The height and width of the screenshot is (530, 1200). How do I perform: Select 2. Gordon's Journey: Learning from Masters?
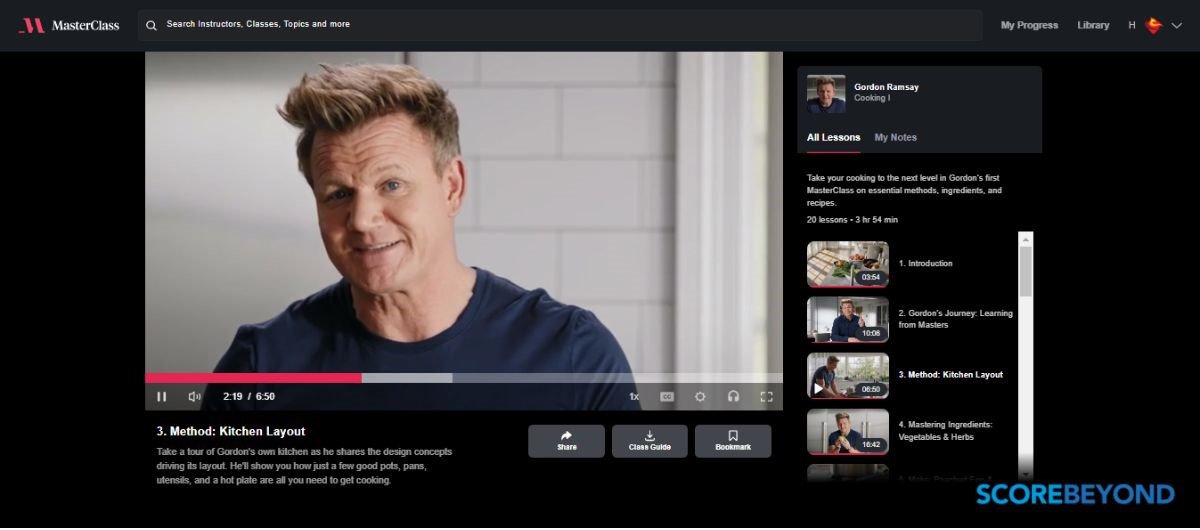(x=955, y=319)
